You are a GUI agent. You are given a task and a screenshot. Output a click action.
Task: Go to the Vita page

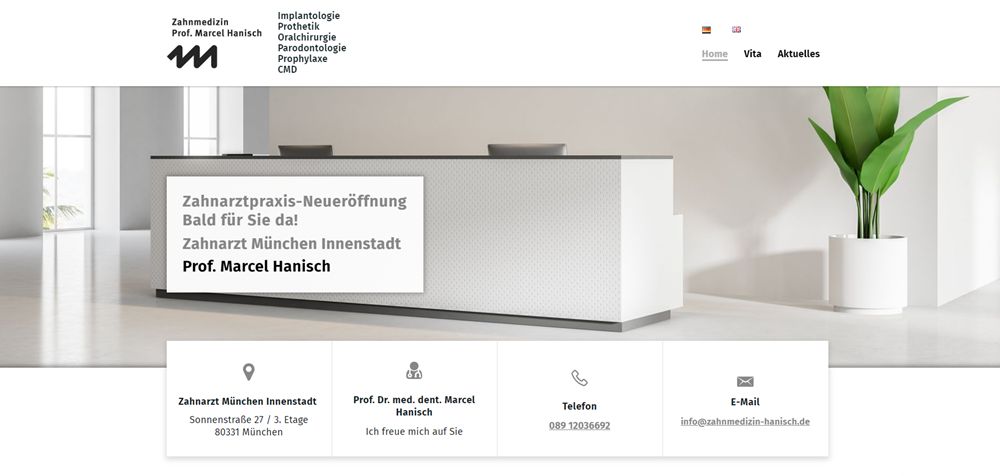tap(752, 54)
